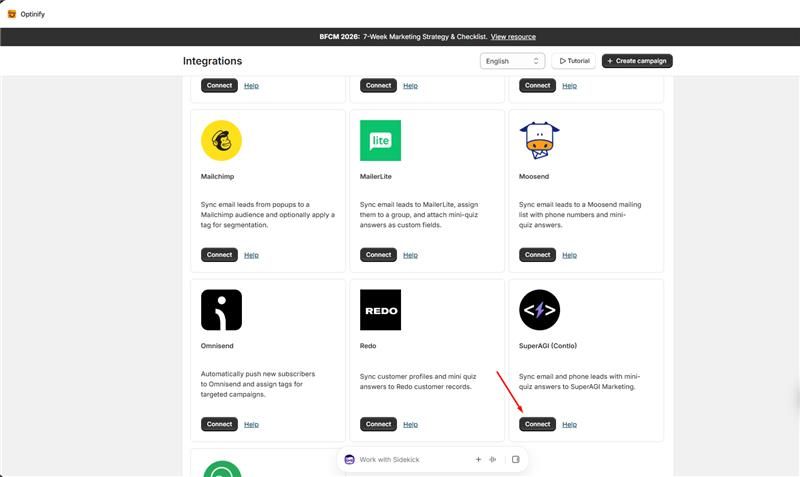Click the black Omnisend logo icon
The image size is (800, 477).
[x=221, y=310]
